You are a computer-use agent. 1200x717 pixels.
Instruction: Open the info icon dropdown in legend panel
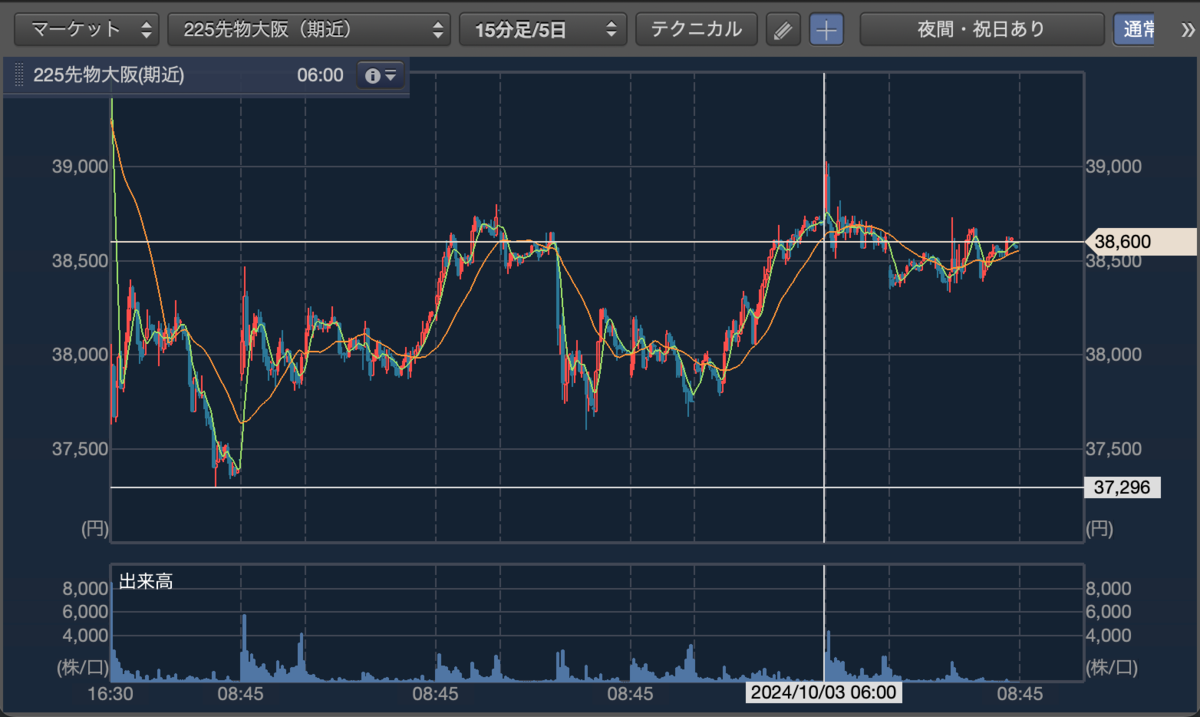[381, 75]
